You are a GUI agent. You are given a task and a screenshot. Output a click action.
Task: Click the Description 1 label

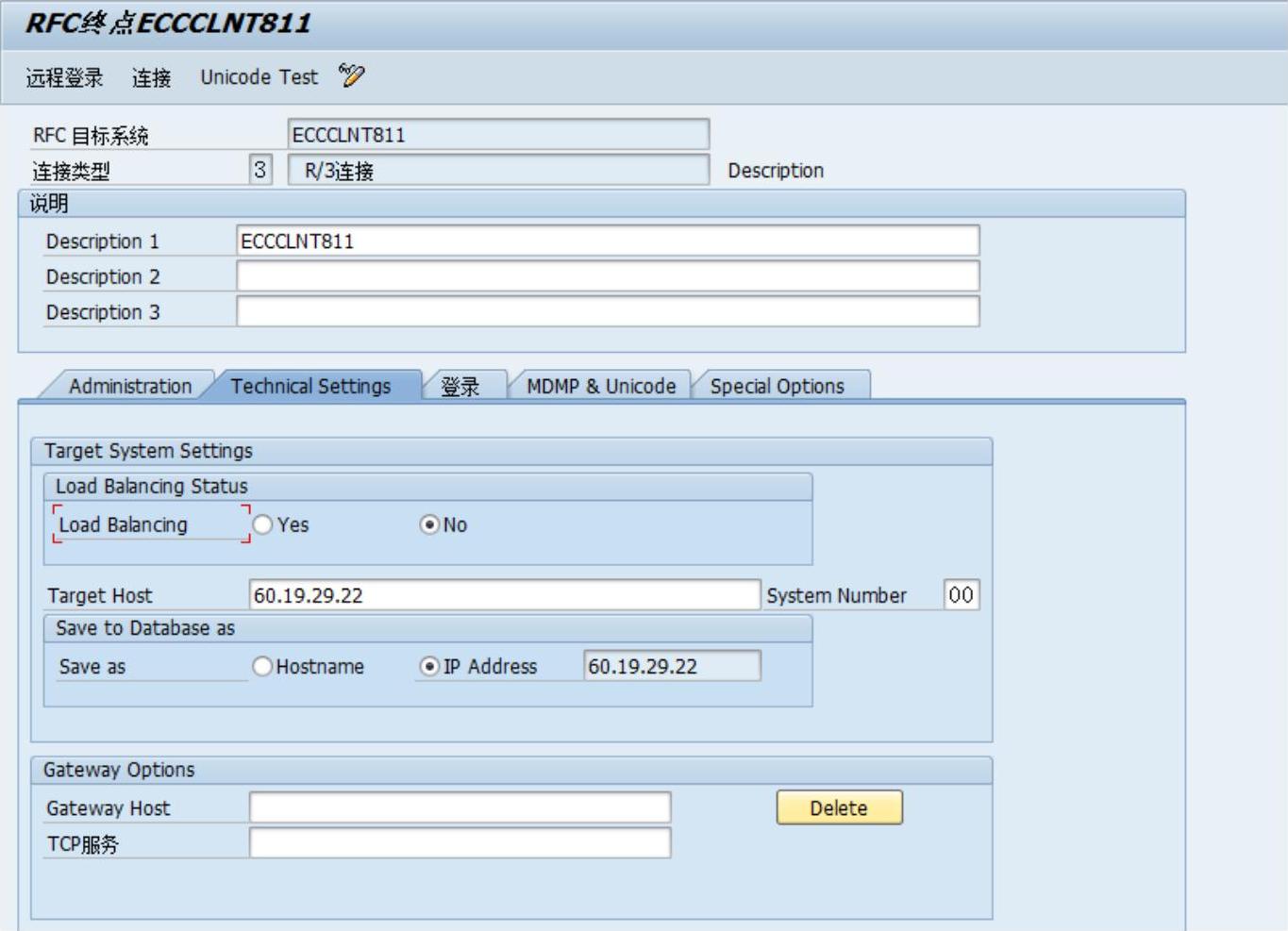103,241
